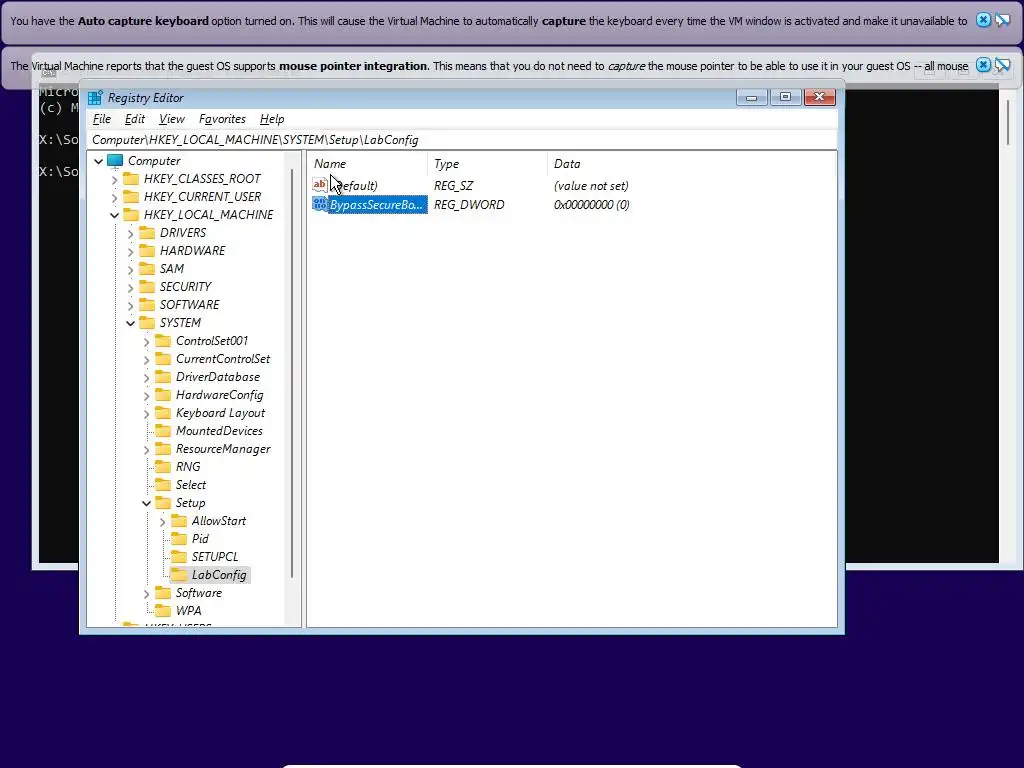Maximize the Registry Editor window
The width and height of the screenshot is (1024, 768).
786,97
